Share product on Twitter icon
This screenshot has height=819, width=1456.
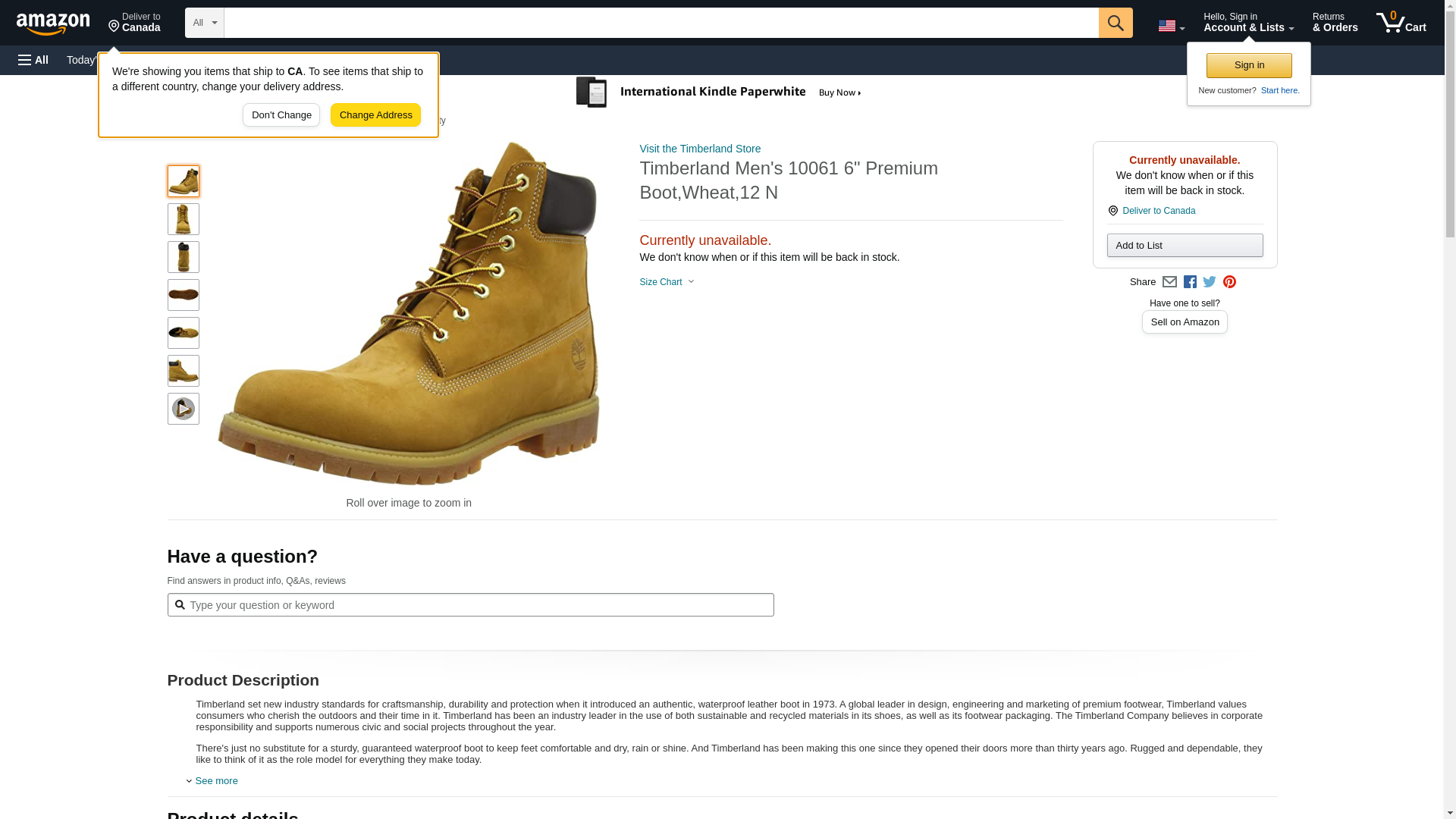(1210, 282)
